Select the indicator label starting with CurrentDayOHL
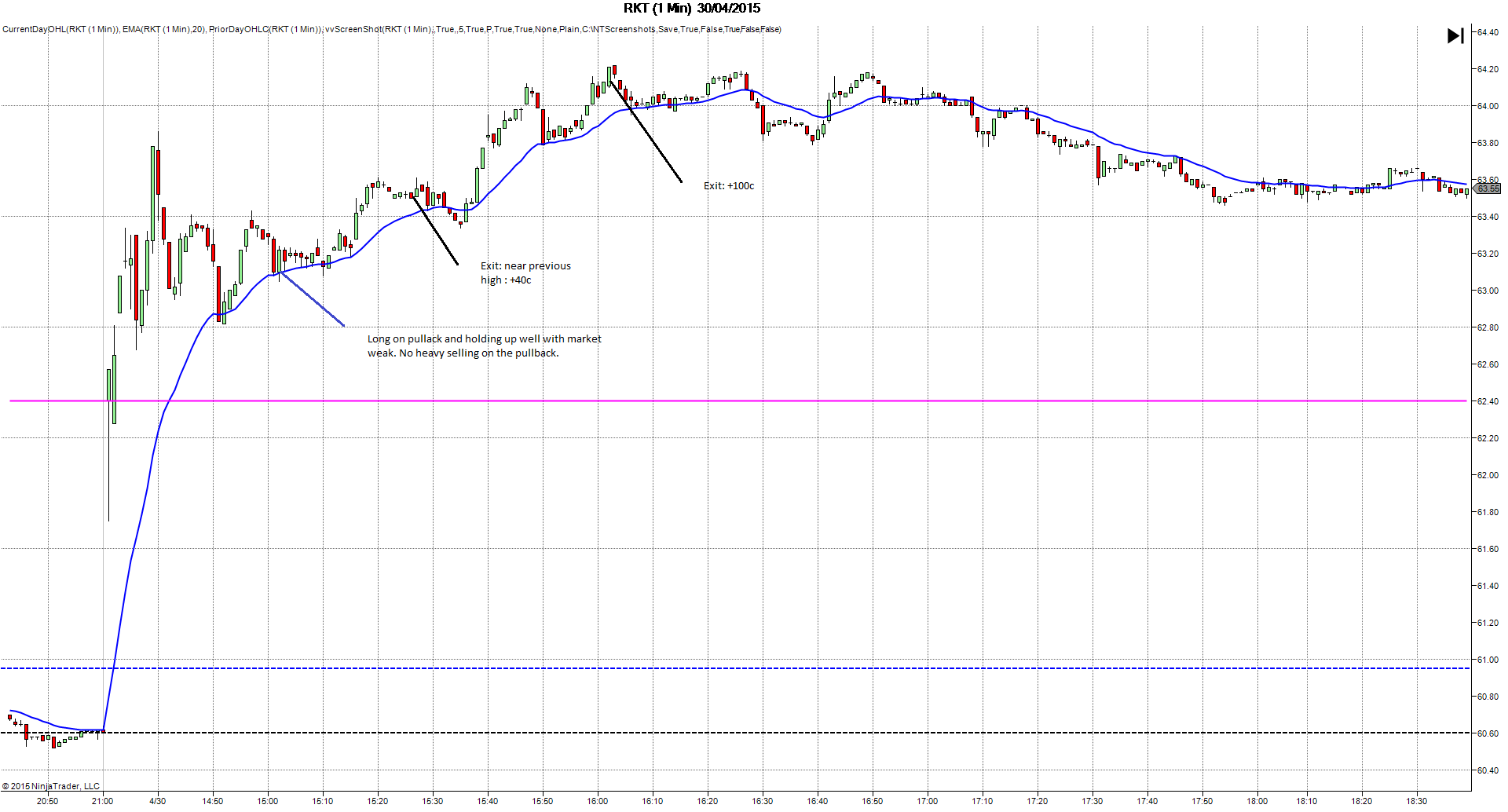 (x=392, y=30)
